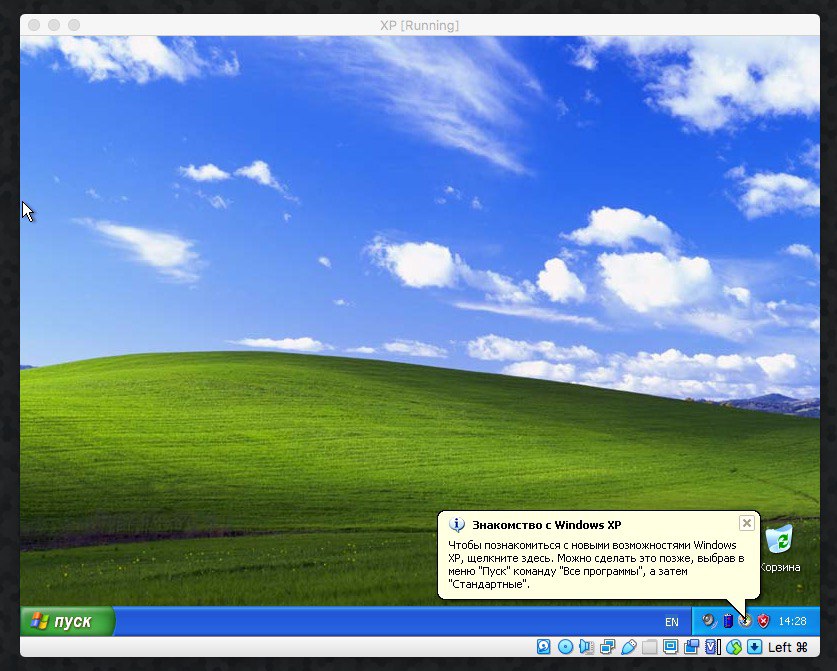Click the VirtualBox display settings icon
837x671 pixels.
coord(670,647)
